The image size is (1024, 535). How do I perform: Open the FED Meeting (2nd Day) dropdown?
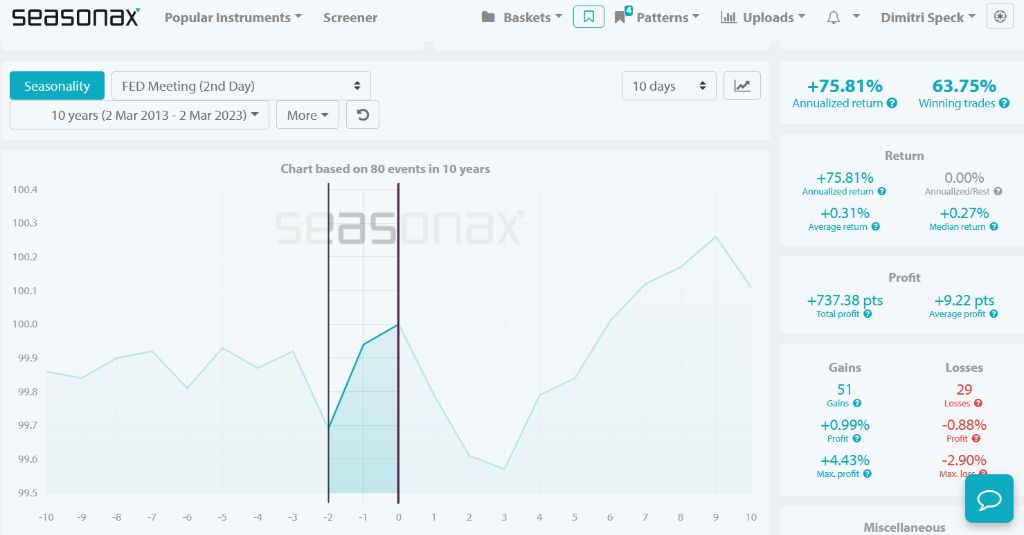[x=241, y=86]
